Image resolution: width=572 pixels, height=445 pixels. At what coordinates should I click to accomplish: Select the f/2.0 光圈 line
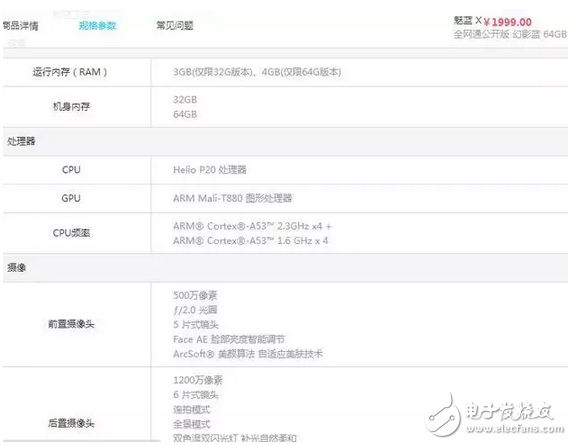(195, 310)
